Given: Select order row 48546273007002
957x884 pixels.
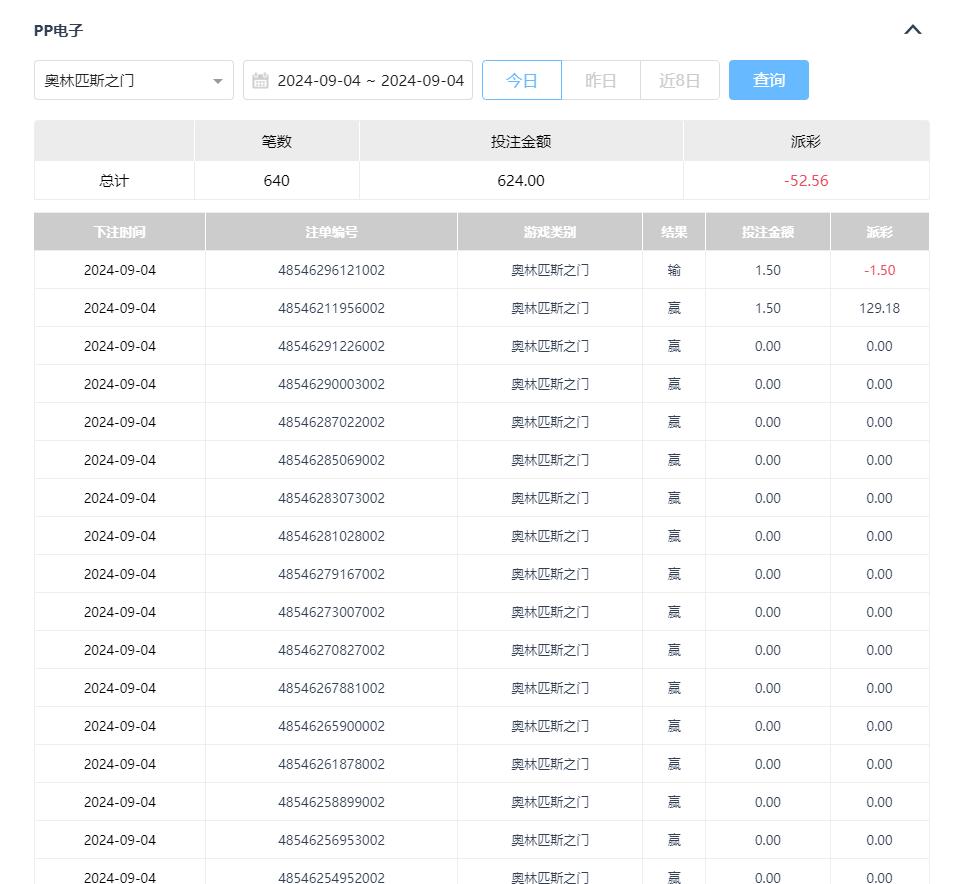Looking at the screenshot, I should coord(331,612).
